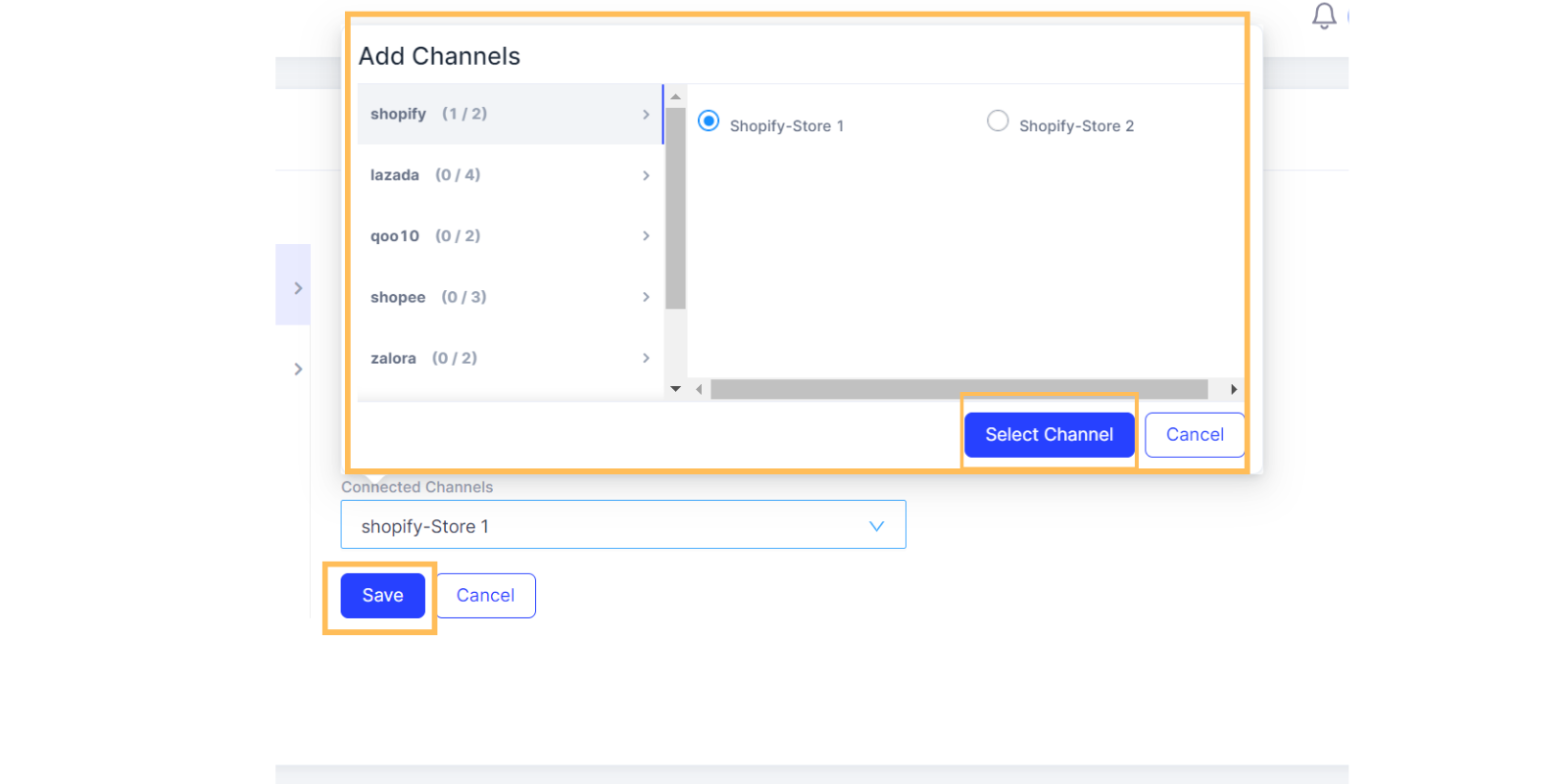This screenshot has height=784, width=1568.
Task: Click the Connected Channels label
Action: (417, 487)
